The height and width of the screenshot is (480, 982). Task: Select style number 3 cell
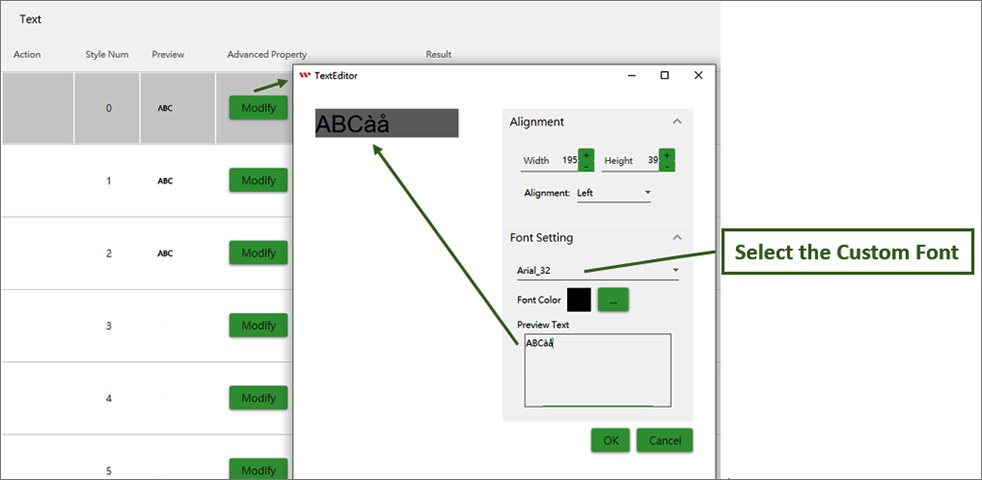(x=107, y=326)
